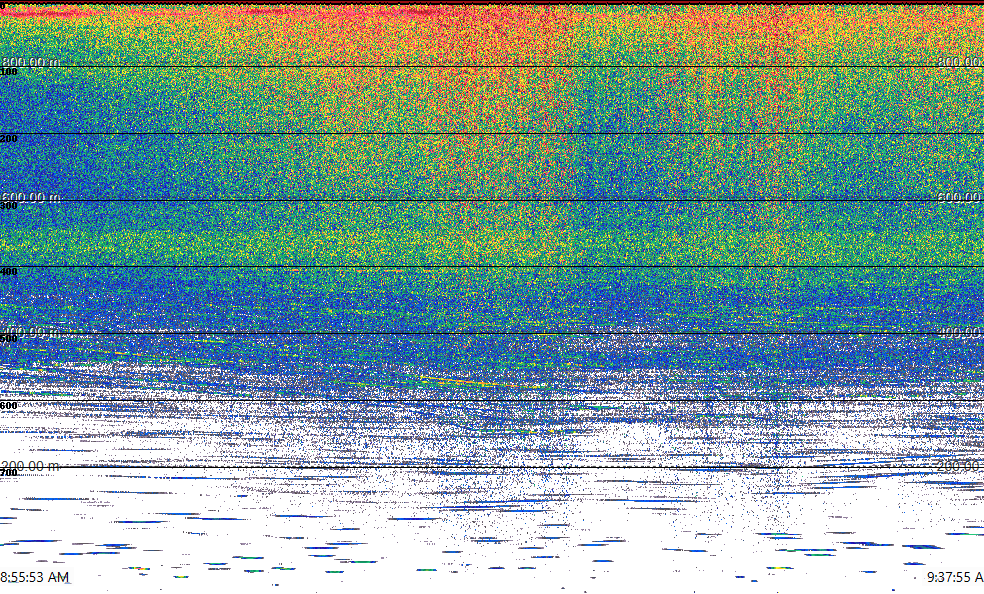Viewport: 984px width, 594px height.
Task: Click the 8:55:53 AM start timestamp
Action: pos(35,577)
